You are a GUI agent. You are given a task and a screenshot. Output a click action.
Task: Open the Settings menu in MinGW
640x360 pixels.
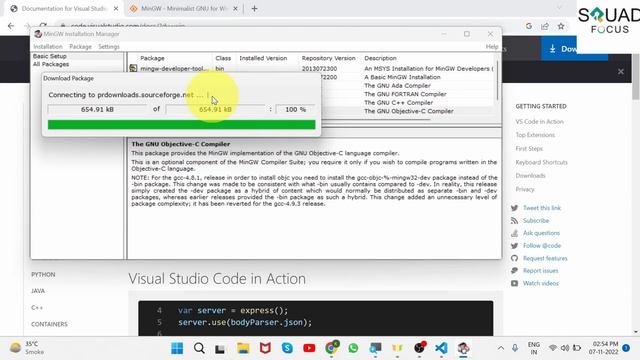[x=109, y=47]
